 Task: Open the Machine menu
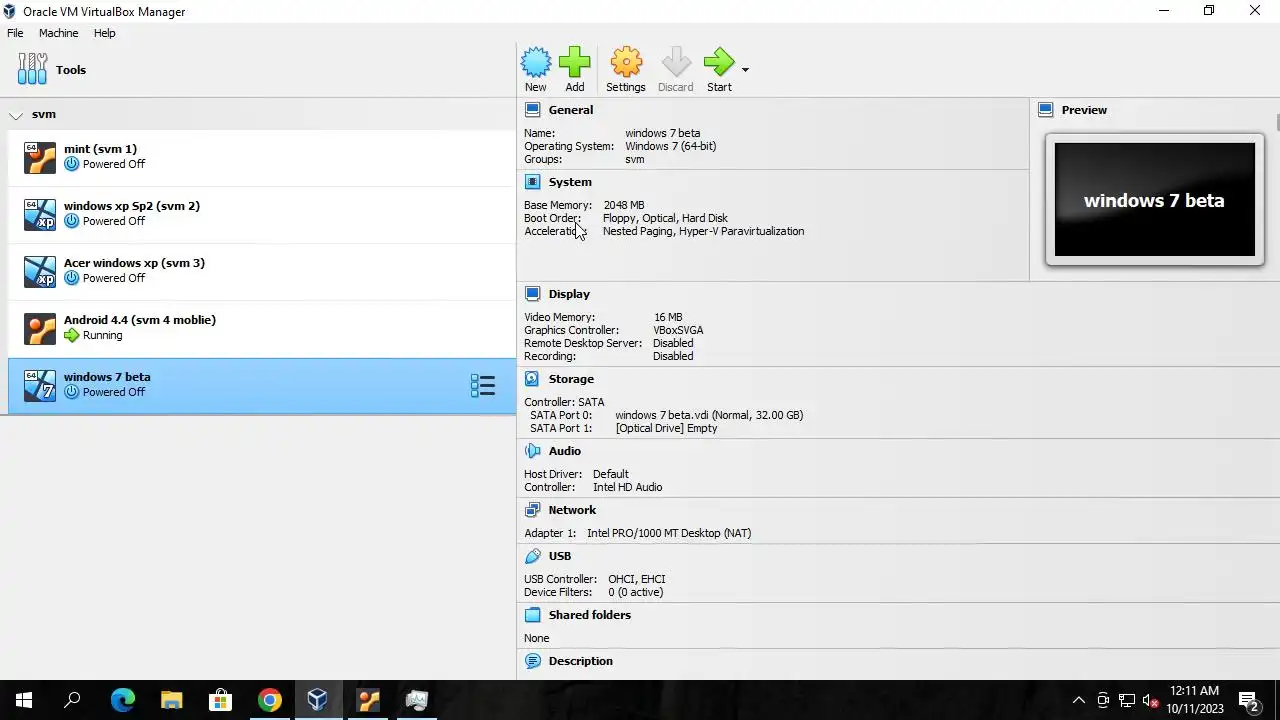click(58, 33)
